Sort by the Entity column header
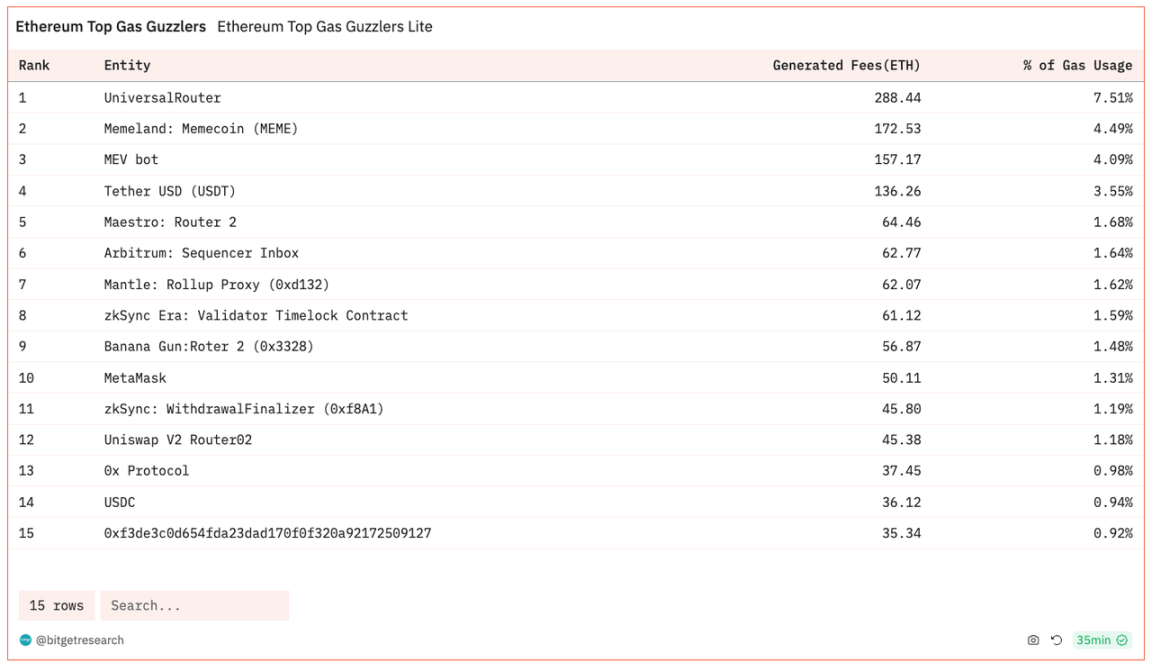 [127, 65]
